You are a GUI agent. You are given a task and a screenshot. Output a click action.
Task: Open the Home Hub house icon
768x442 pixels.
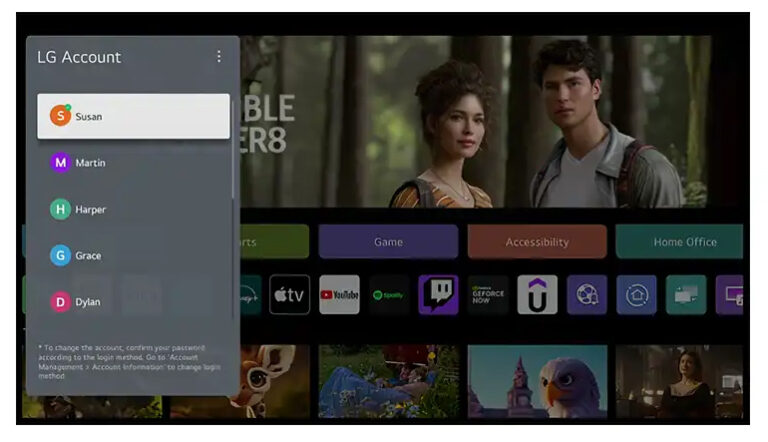pos(636,295)
